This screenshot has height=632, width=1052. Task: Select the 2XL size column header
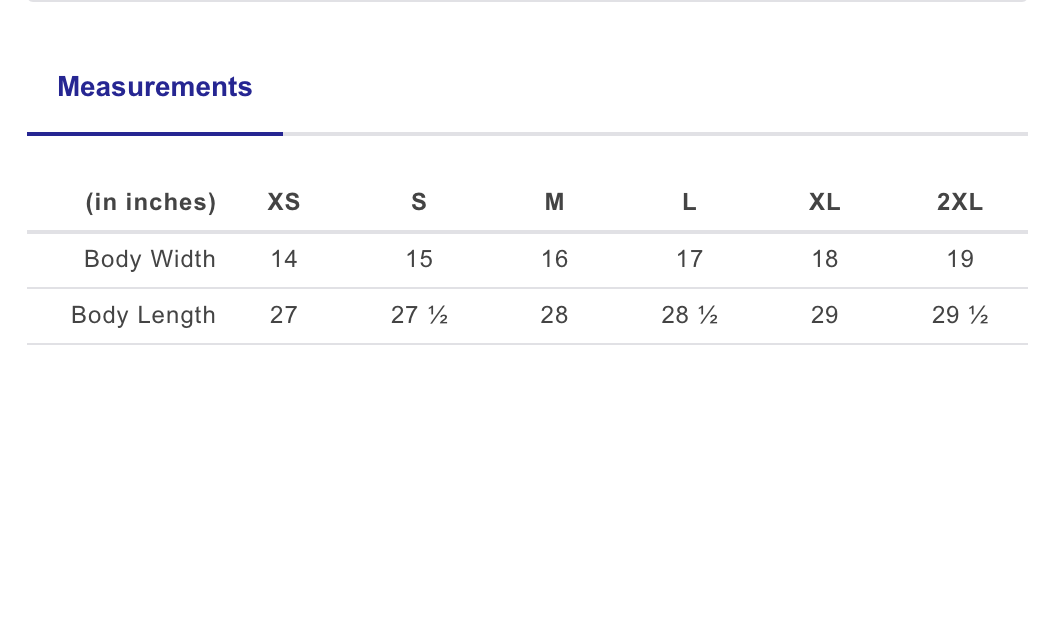pyautogui.click(x=960, y=202)
